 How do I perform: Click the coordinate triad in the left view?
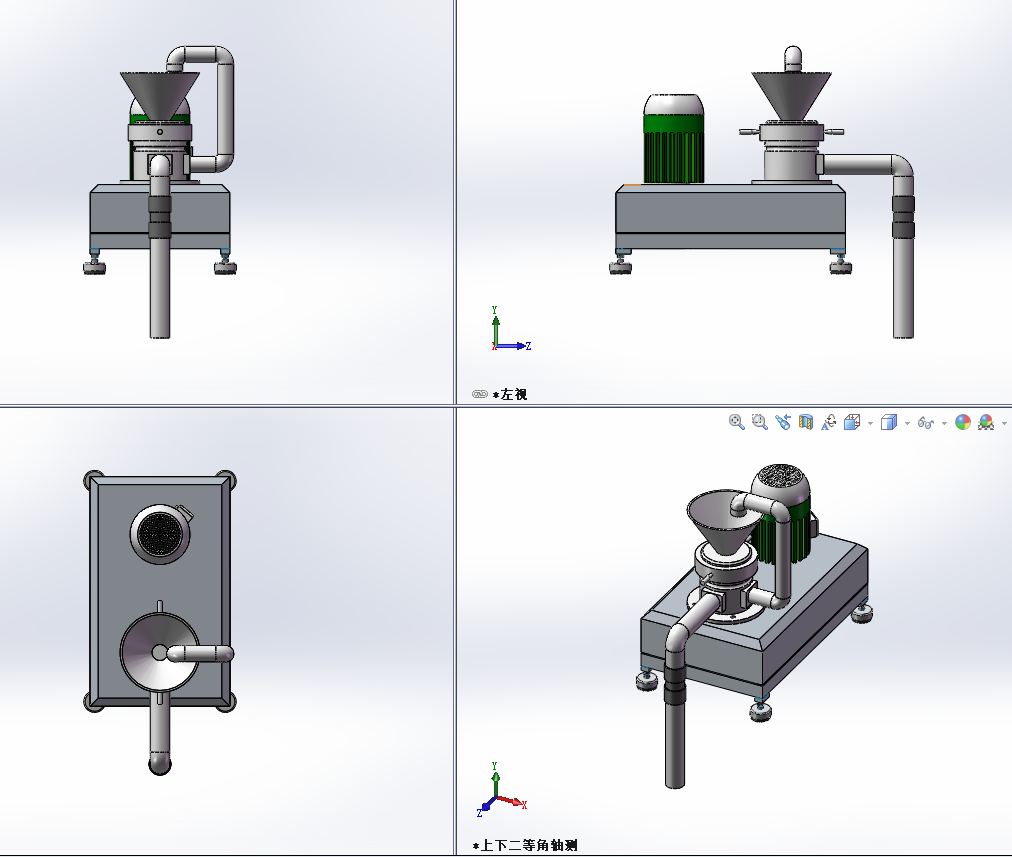pyautogui.click(x=510, y=329)
